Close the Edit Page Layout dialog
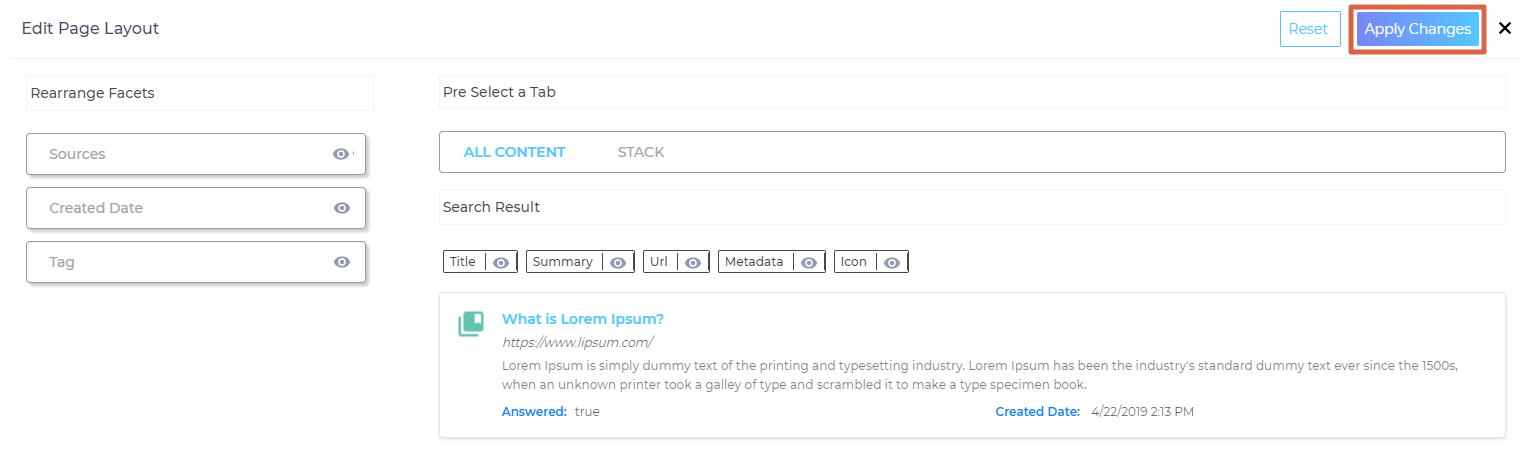Viewport: 1530px width, 459px height. pyautogui.click(x=1505, y=29)
